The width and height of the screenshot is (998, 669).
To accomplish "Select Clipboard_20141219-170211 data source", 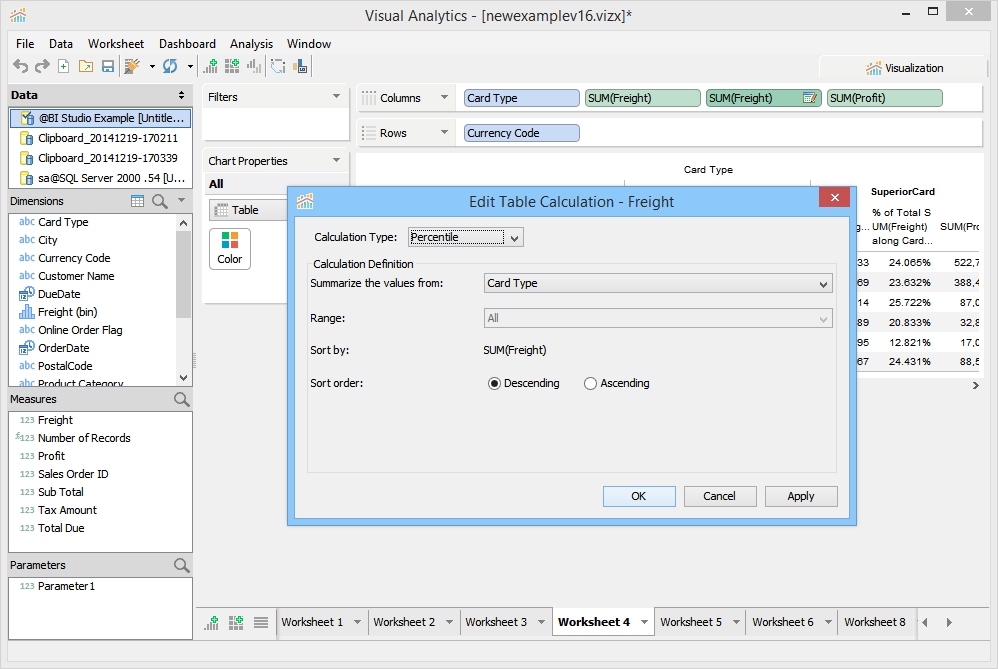I will tap(101, 138).
